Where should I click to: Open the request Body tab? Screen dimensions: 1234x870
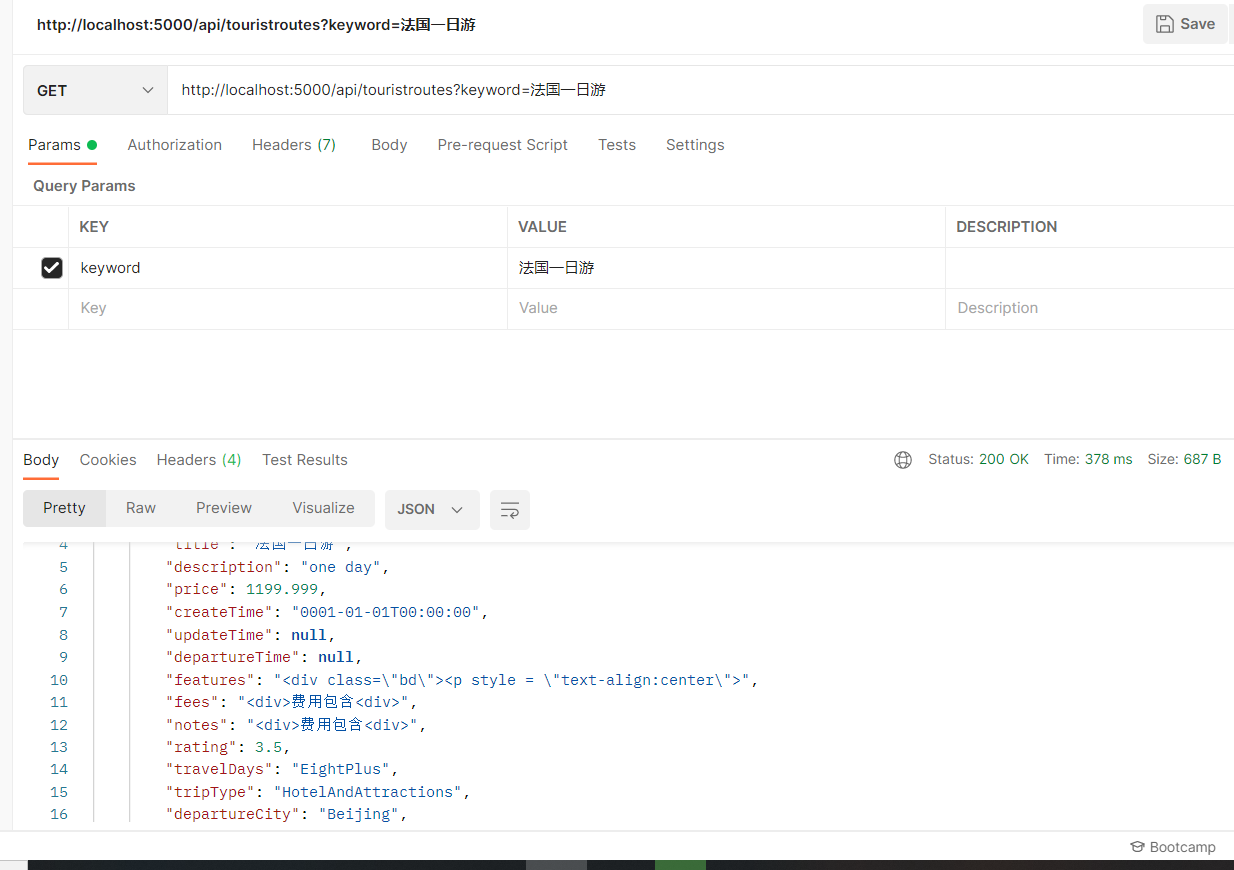click(389, 145)
